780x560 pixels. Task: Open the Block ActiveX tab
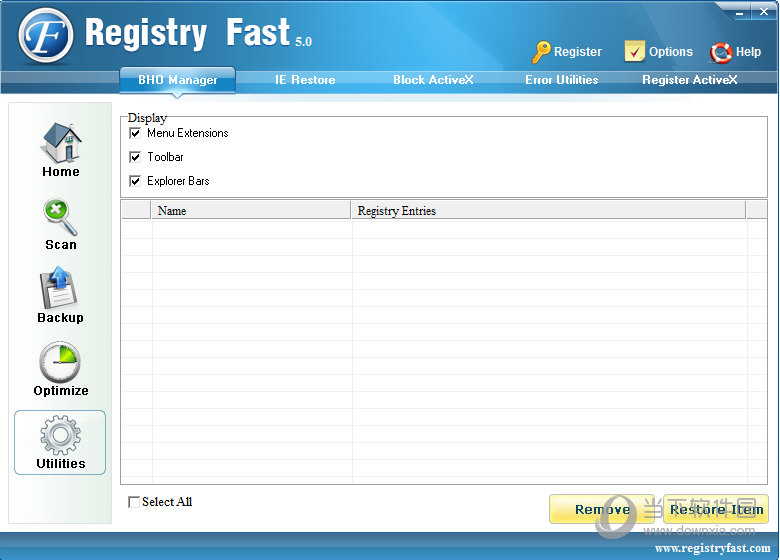click(x=433, y=80)
